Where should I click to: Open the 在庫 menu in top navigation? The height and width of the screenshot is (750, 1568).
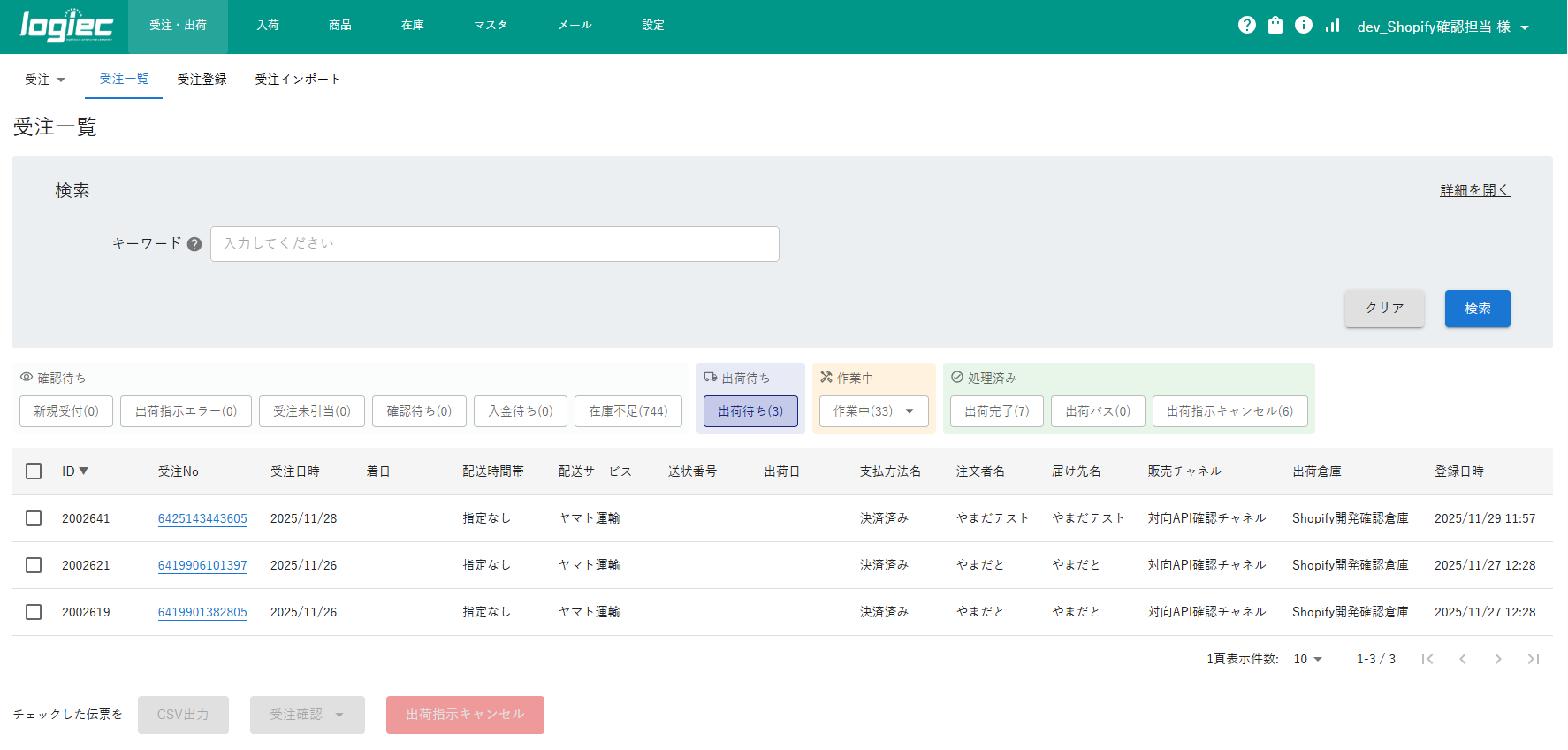[412, 26]
